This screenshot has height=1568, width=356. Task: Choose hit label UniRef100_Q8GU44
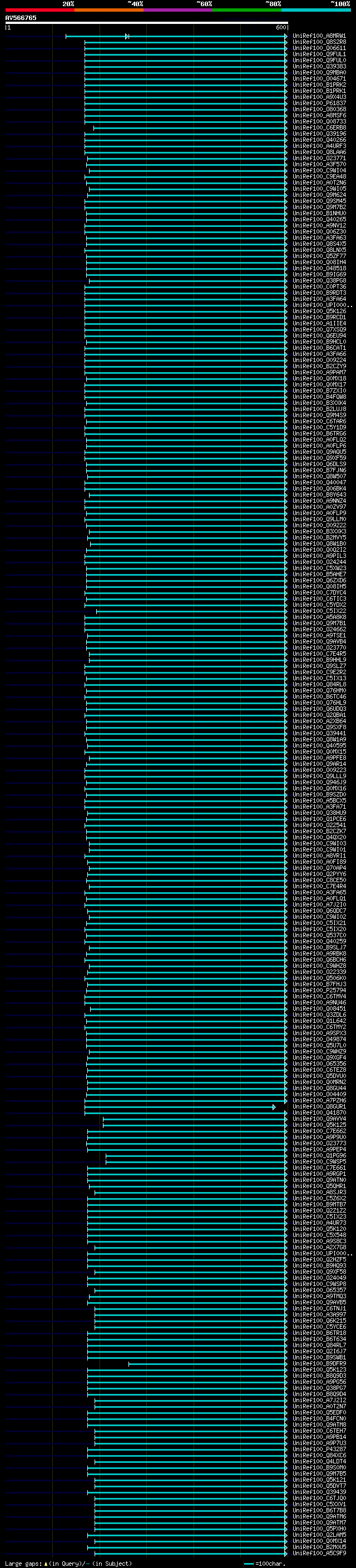tap(319, 1089)
